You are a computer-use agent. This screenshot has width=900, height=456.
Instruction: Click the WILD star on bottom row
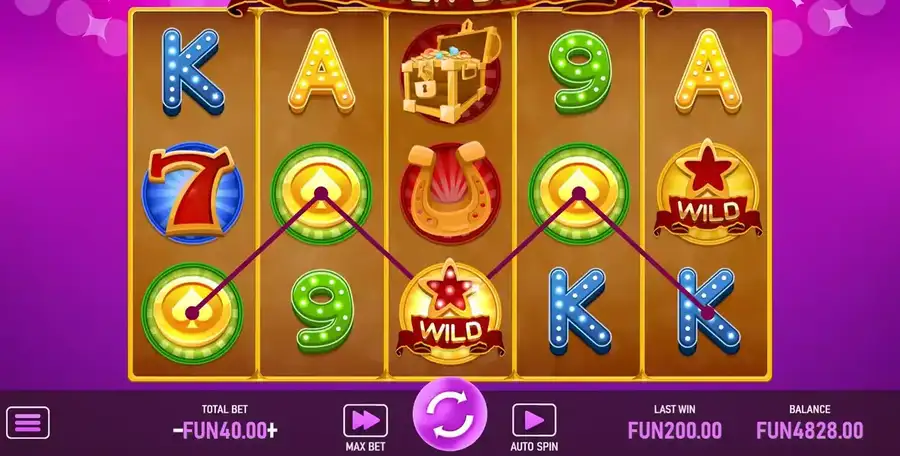pos(451,313)
